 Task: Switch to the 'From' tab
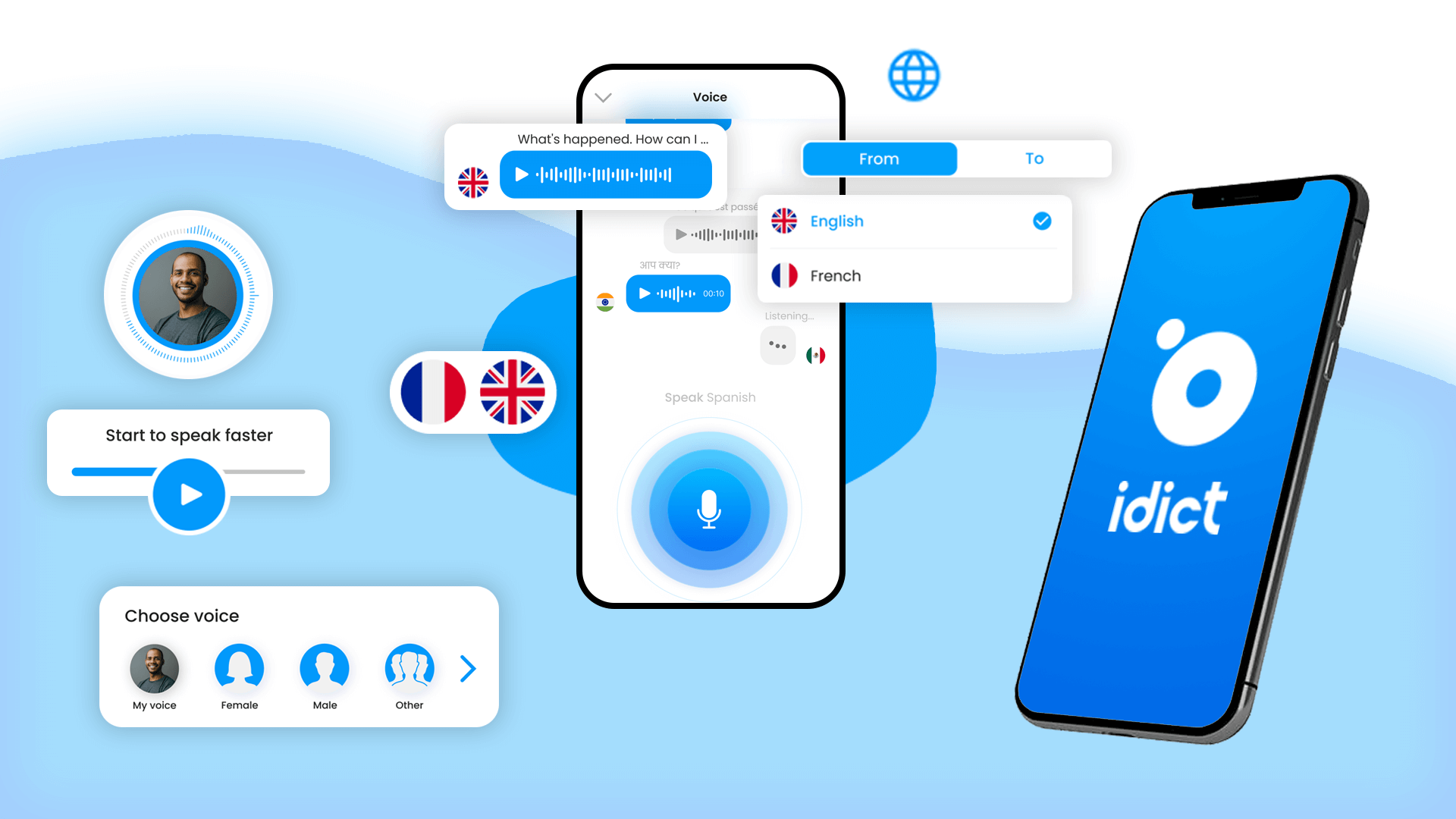coord(877,158)
